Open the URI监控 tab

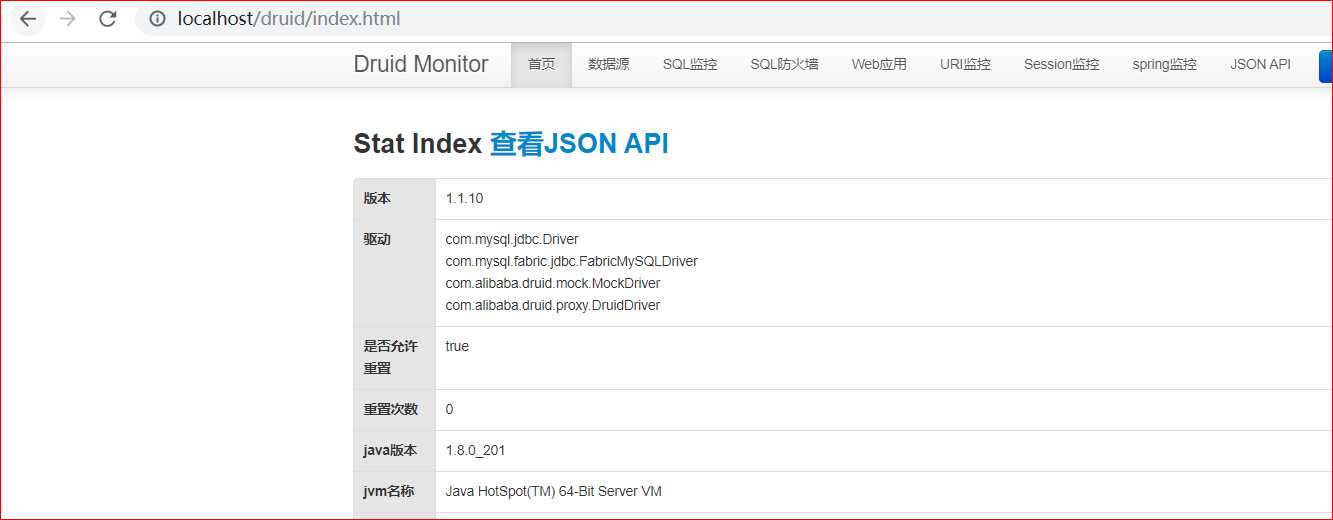tap(965, 64)
